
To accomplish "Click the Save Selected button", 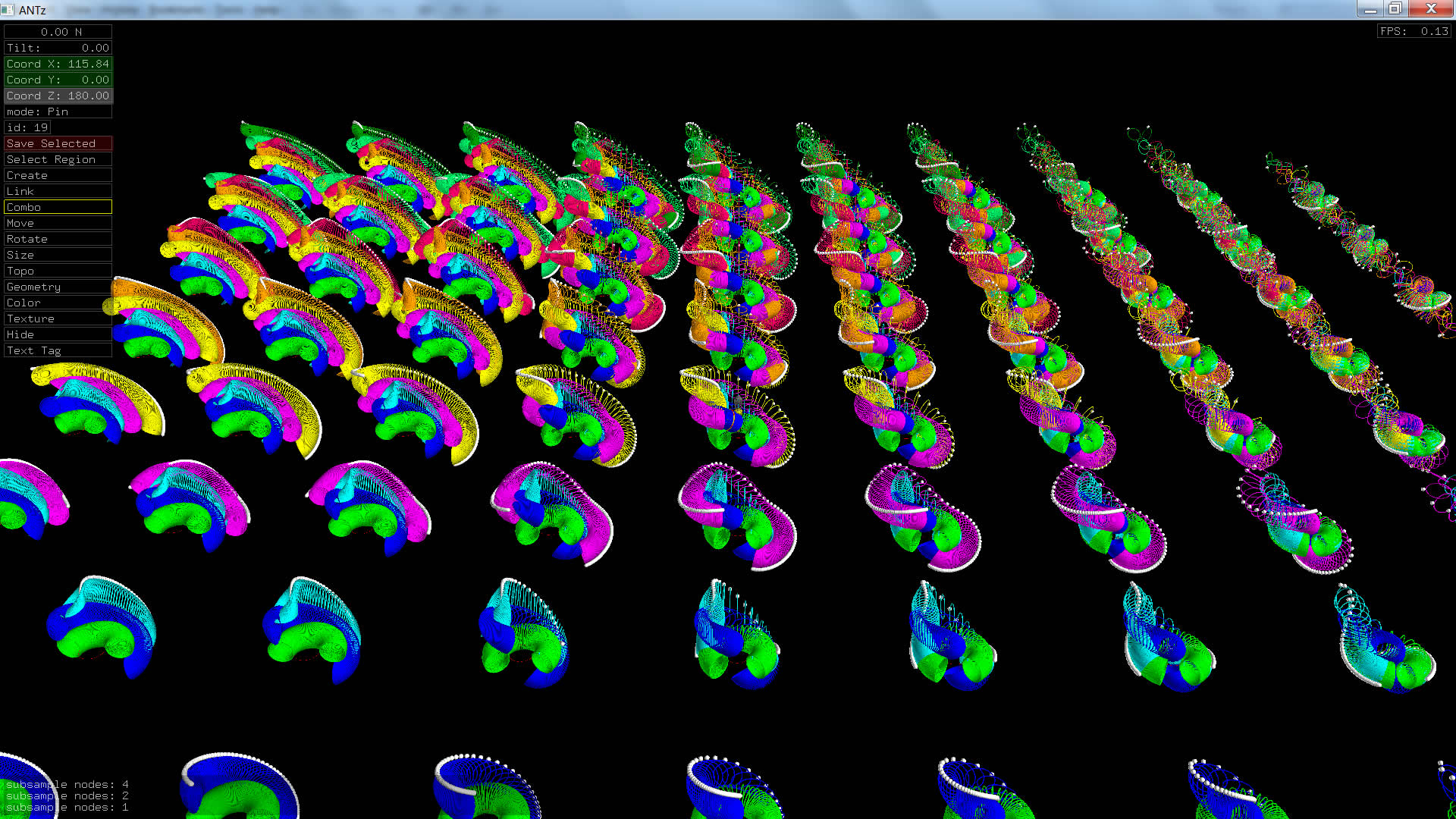I will point(58,143).
